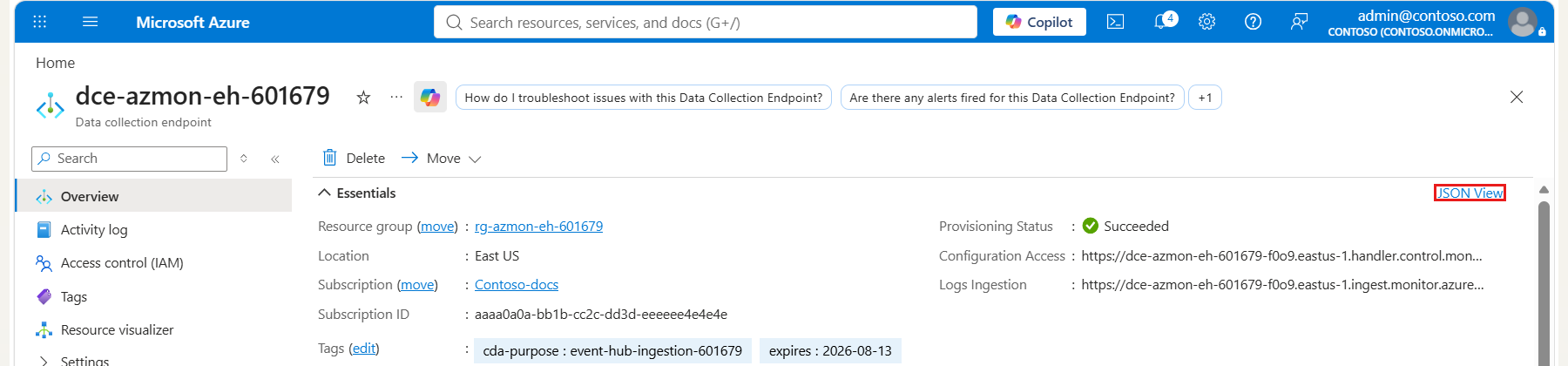The width and height of the screenshot is (1568, 366).
Task: Open portal settings gear icon
Action: (x=1206, y=22)
